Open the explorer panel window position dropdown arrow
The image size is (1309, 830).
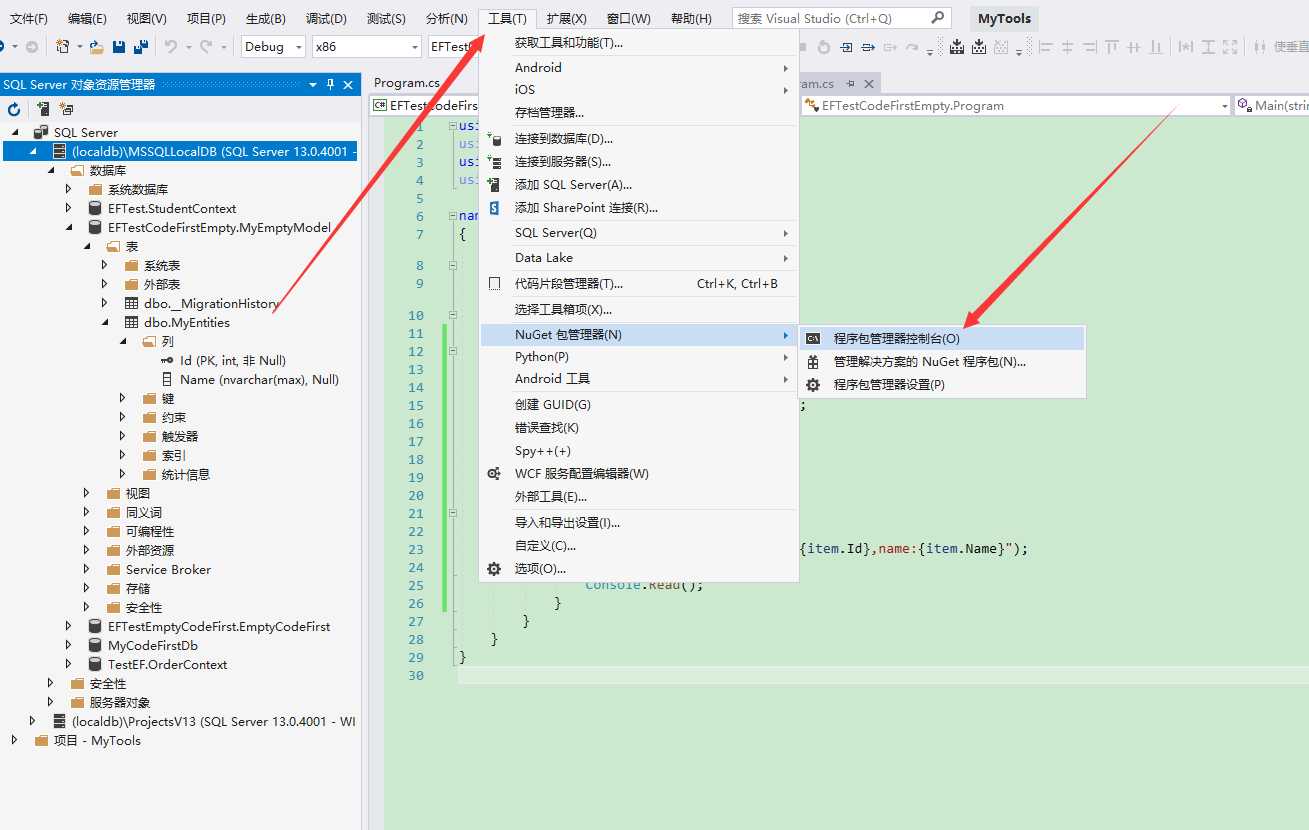click(x=313, y=85)
